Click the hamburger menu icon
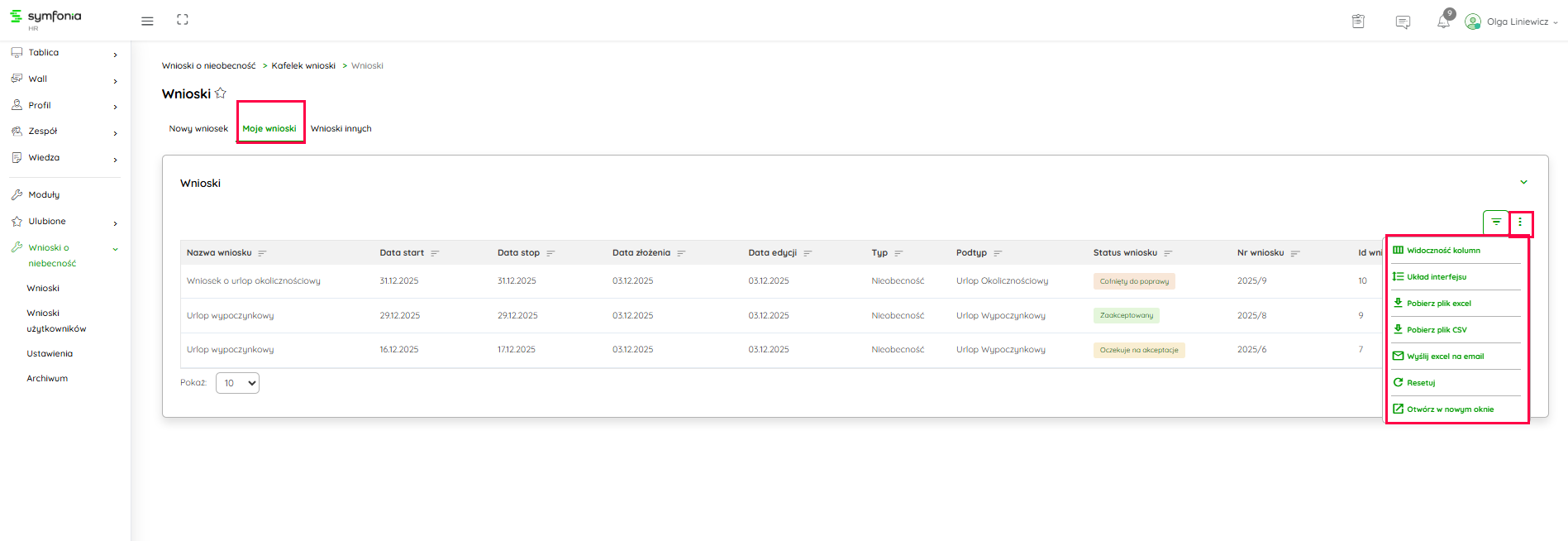The image size is (1568, 541). [147, 21]
